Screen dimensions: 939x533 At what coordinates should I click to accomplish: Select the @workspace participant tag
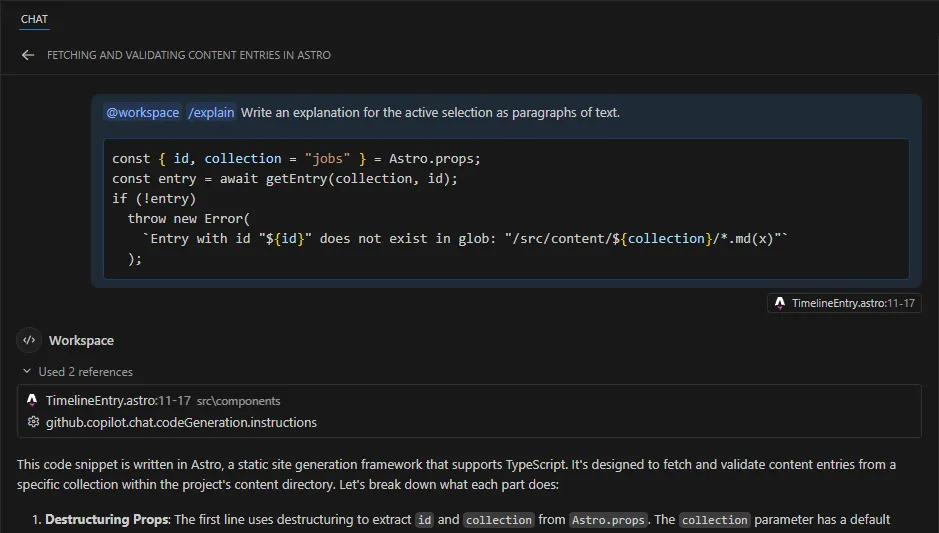(x=143, y=113)
